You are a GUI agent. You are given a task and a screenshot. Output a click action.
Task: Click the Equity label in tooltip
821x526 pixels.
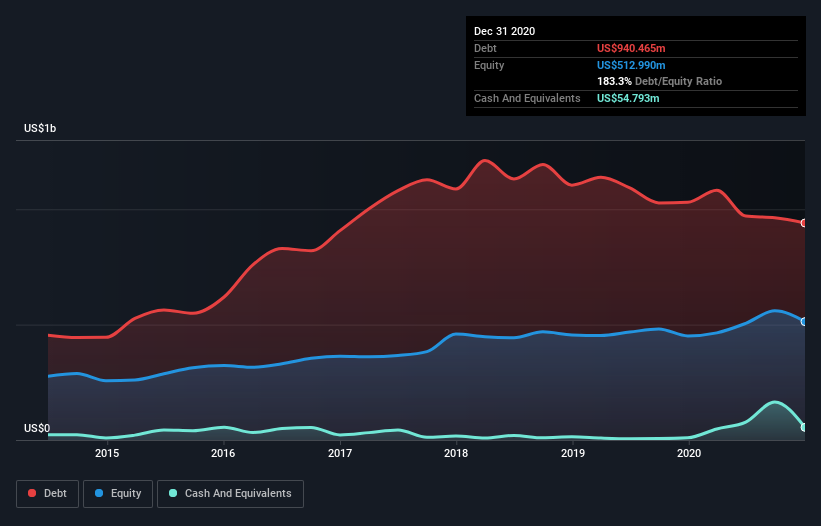489,65
